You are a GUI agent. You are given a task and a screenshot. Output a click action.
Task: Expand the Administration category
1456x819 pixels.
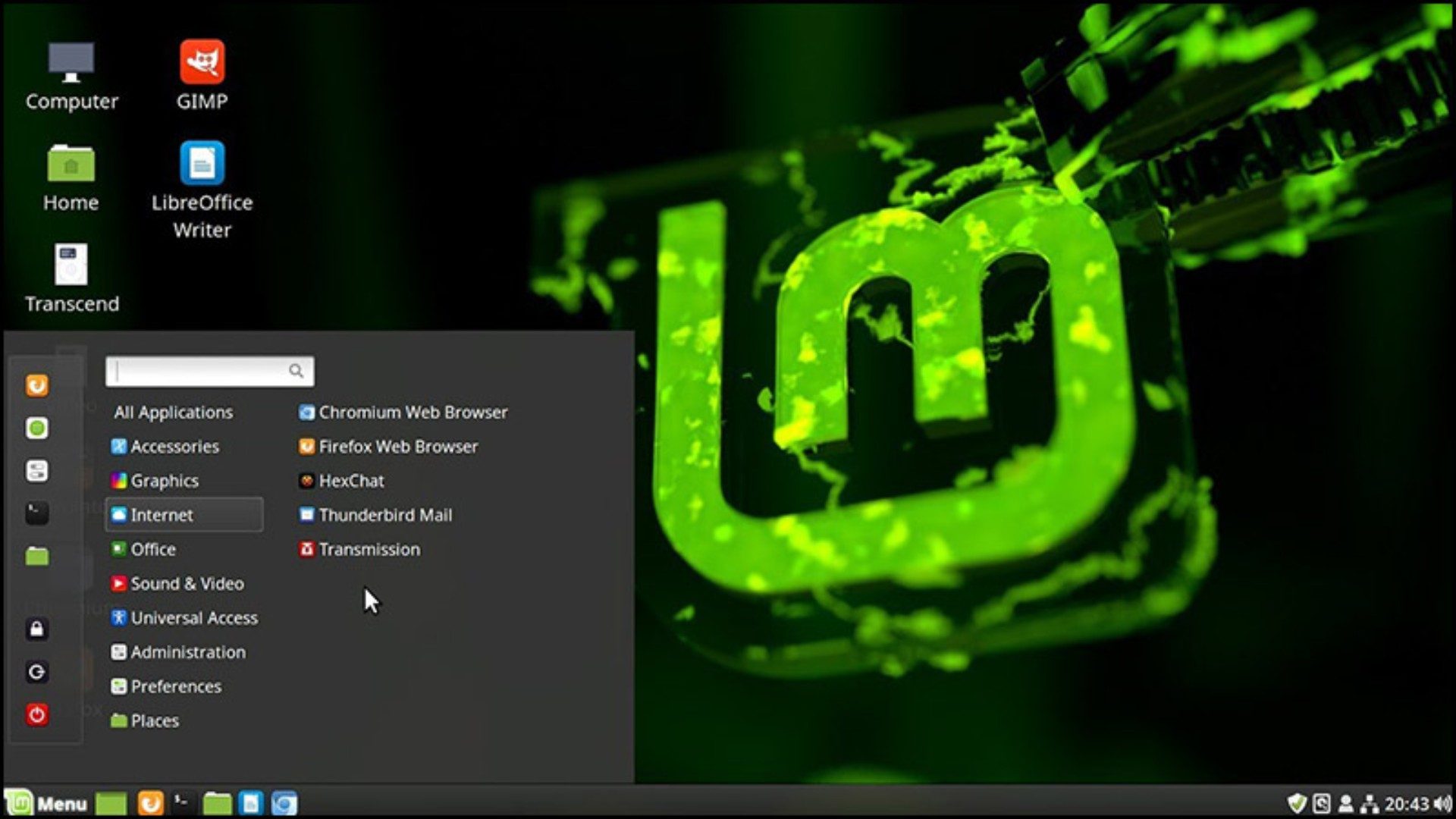[188, 651]
